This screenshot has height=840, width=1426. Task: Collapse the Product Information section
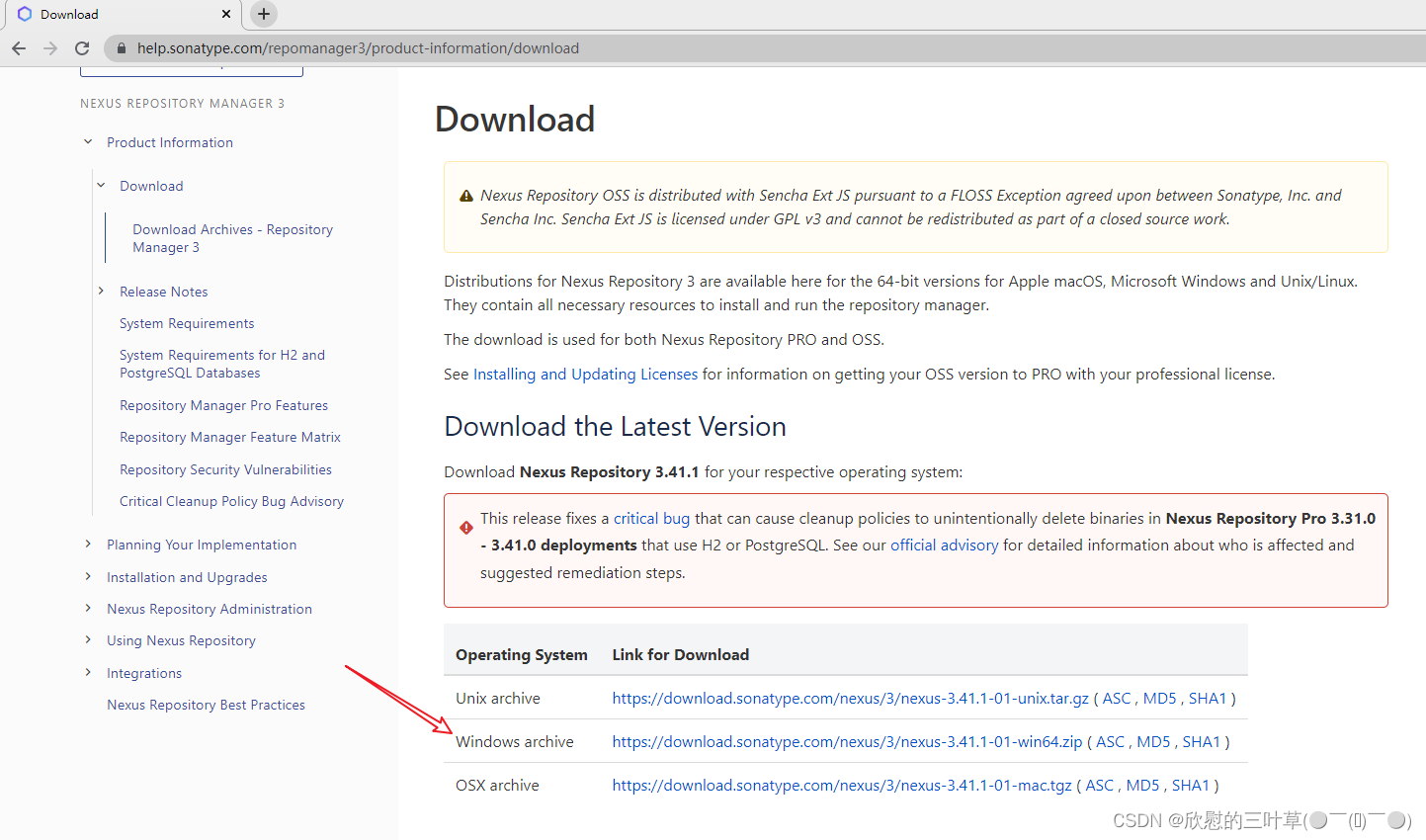click(x=88, y=142)
